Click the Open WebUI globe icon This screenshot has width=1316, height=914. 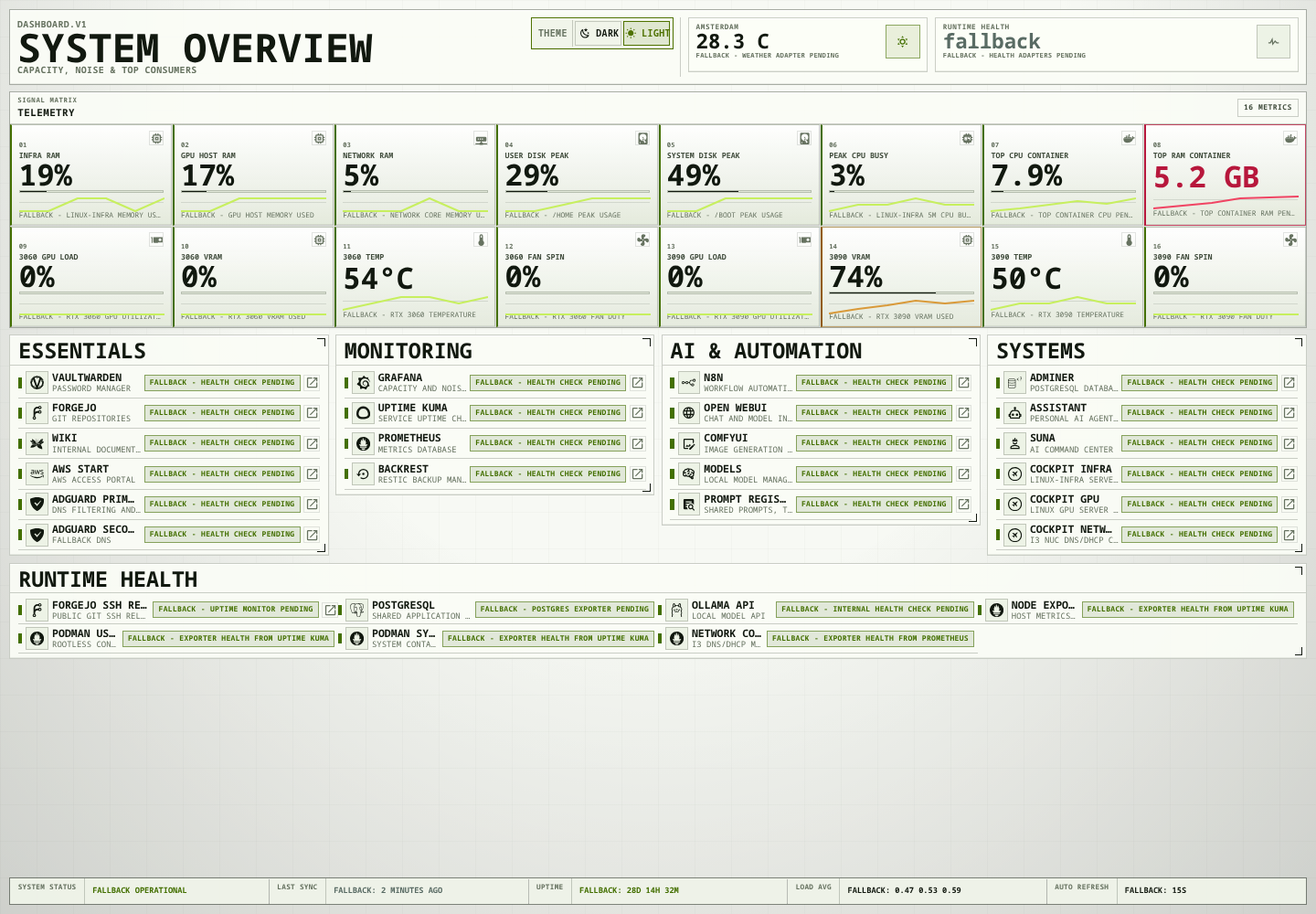click(x=688, y=413)
